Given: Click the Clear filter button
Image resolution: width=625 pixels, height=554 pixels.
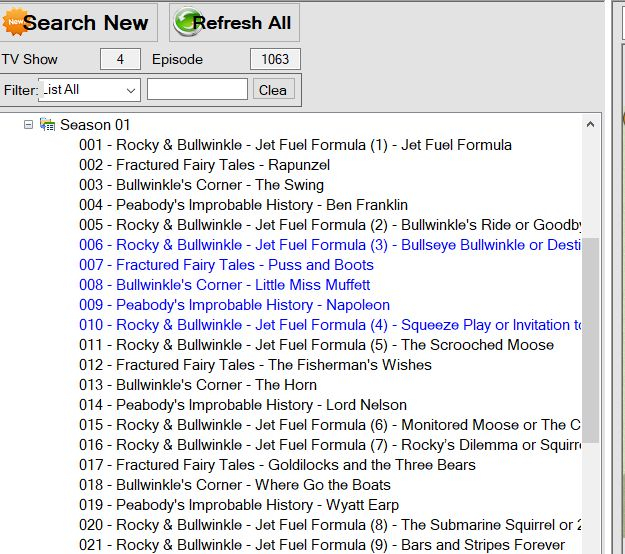Looking at the screenshot, I should (x=273, y=90).
